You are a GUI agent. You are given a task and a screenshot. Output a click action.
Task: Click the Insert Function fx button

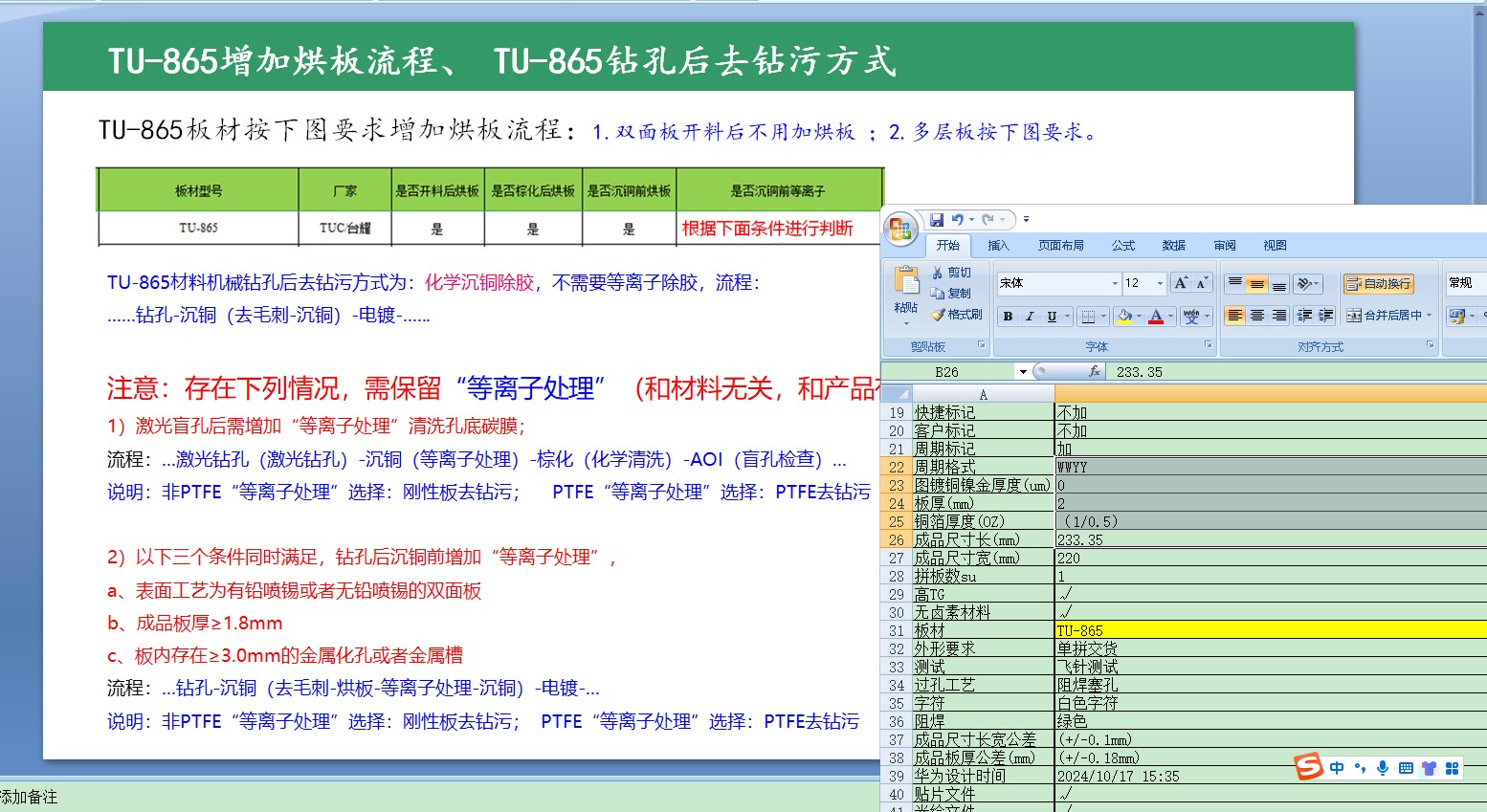(1094, 371)
